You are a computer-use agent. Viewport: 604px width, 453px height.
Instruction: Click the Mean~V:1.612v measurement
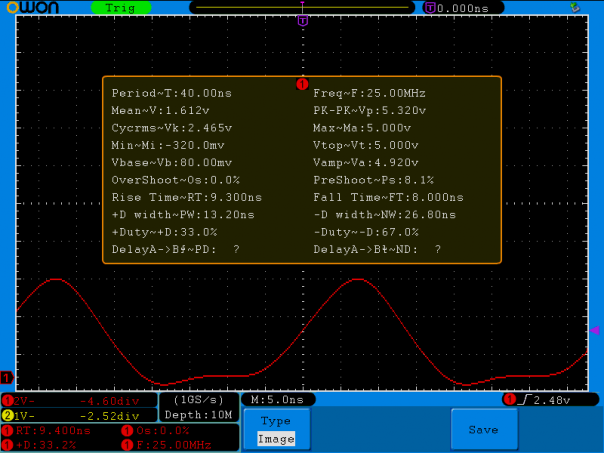[161, 111]
